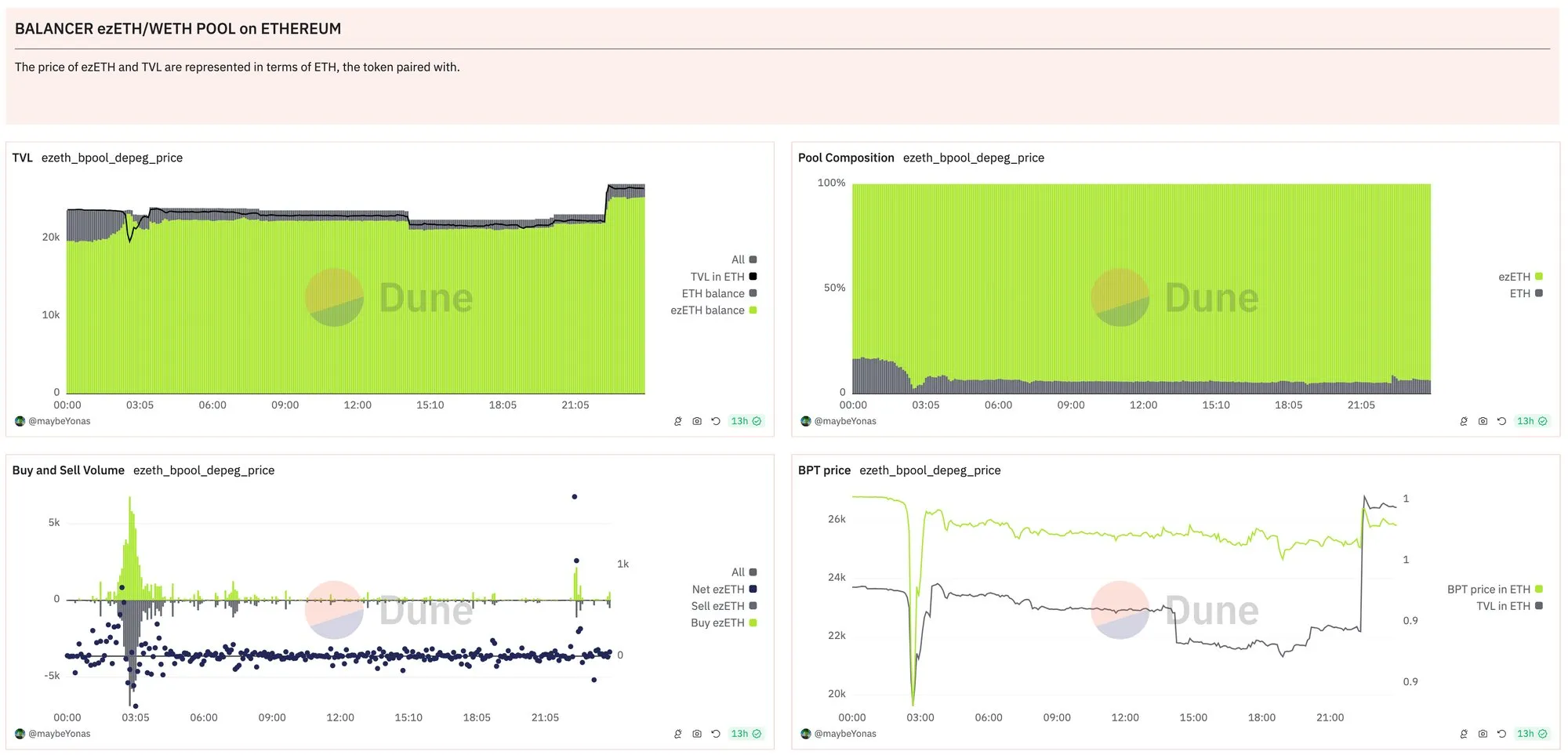Click the 1k right-axis label on volume chart
This screenshot has width=1568, height=755.
click(623, 564)
